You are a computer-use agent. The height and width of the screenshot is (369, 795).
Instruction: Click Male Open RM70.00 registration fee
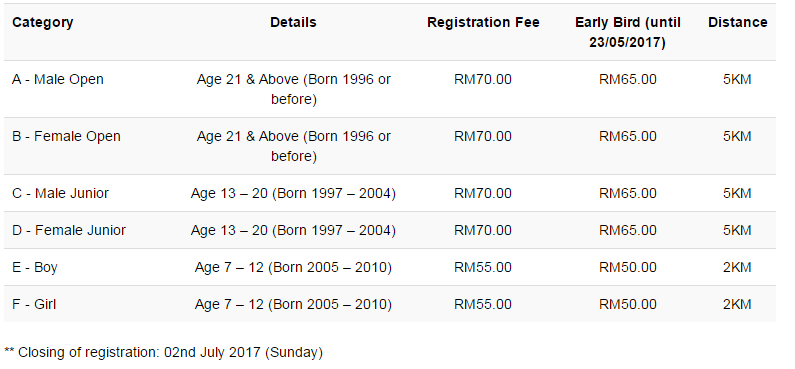click(x=483, y=80)
